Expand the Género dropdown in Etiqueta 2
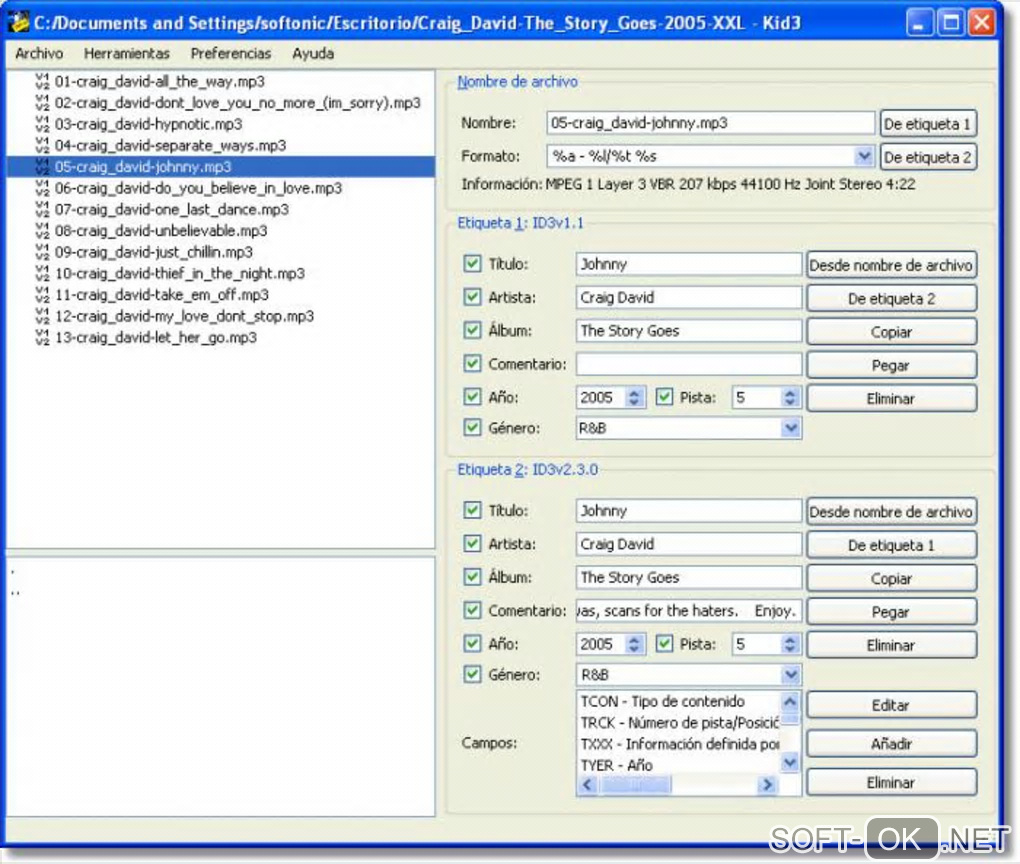Screen dimensions: 1020x864 [790, 675]
